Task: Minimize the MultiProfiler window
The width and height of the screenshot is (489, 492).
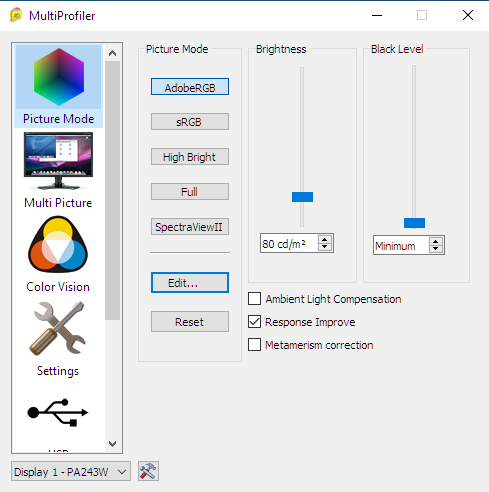Action: tap(377, 15)
